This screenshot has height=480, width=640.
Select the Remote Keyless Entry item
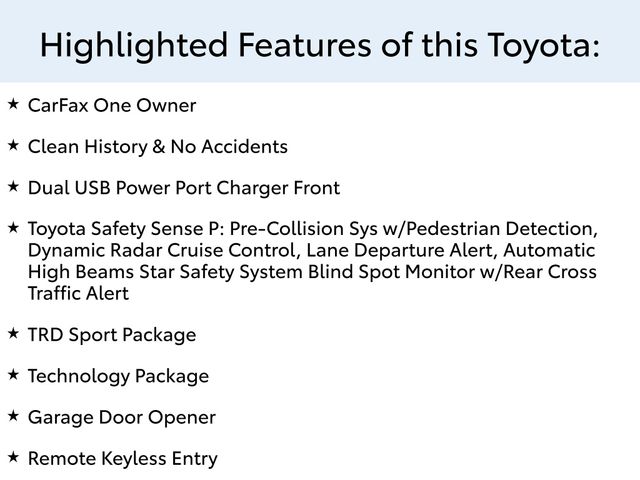[122, 459]
